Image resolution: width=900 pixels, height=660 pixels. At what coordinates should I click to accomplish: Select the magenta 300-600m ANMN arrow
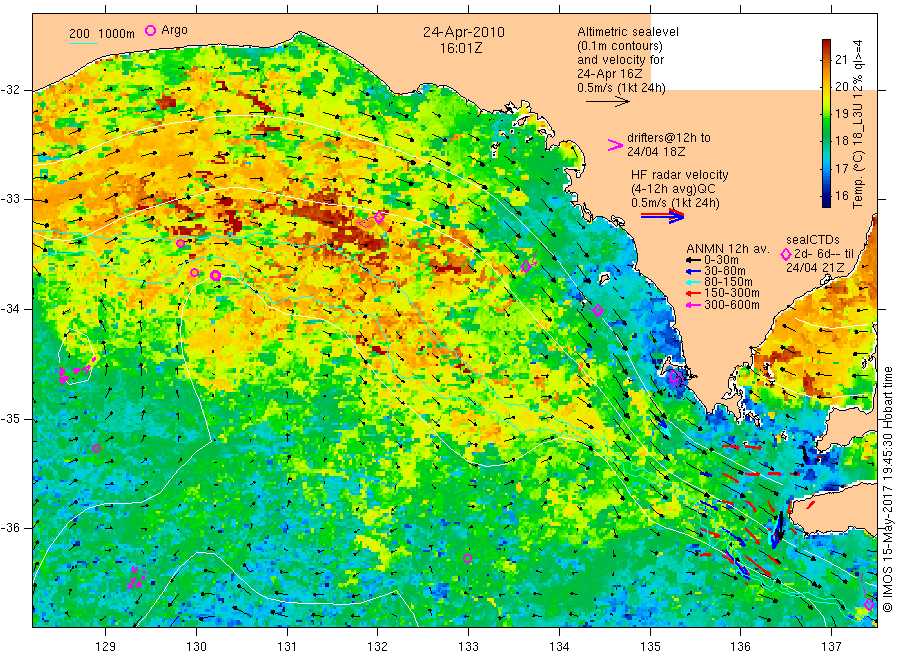pos(692,305)
